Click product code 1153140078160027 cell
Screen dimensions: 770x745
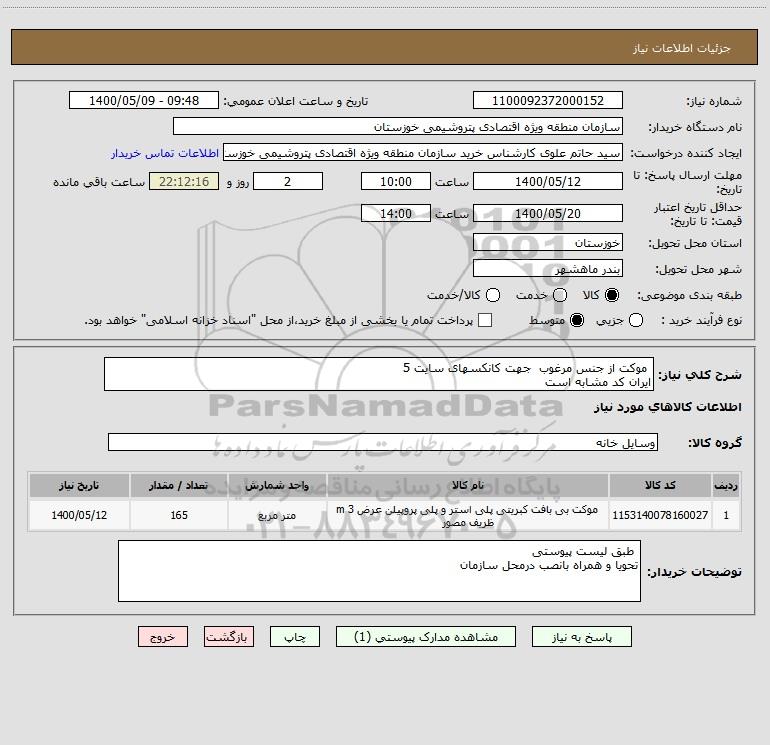point(660,515)
